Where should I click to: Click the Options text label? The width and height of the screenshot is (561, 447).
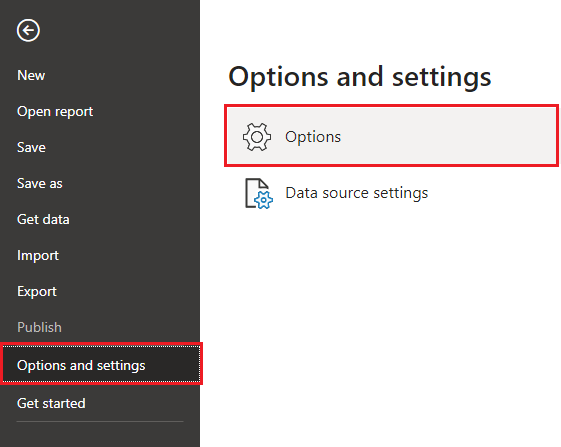pos(313,137)
